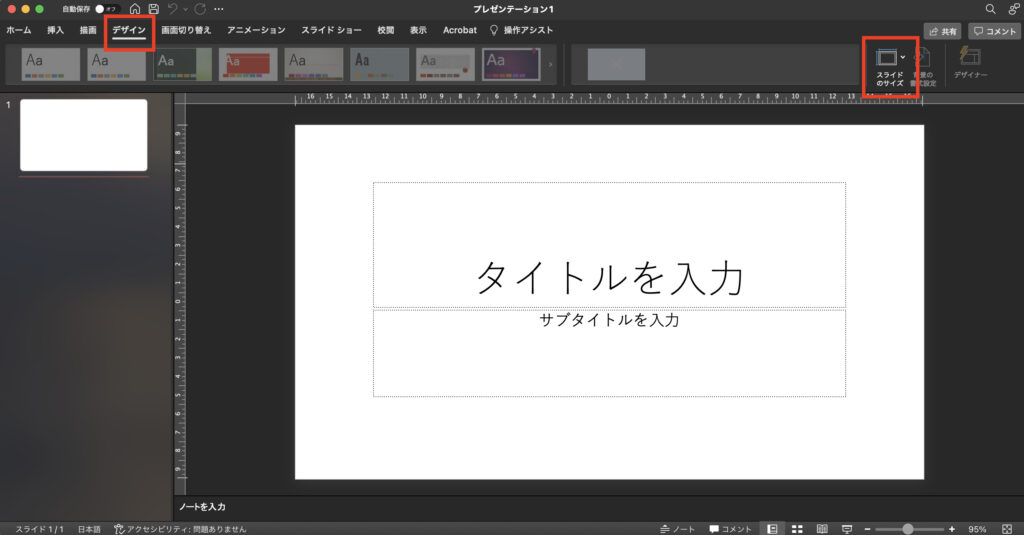Select normal view button in status bar
Viewport: 1024px width, 535px height.
click(x=773, y=528)
